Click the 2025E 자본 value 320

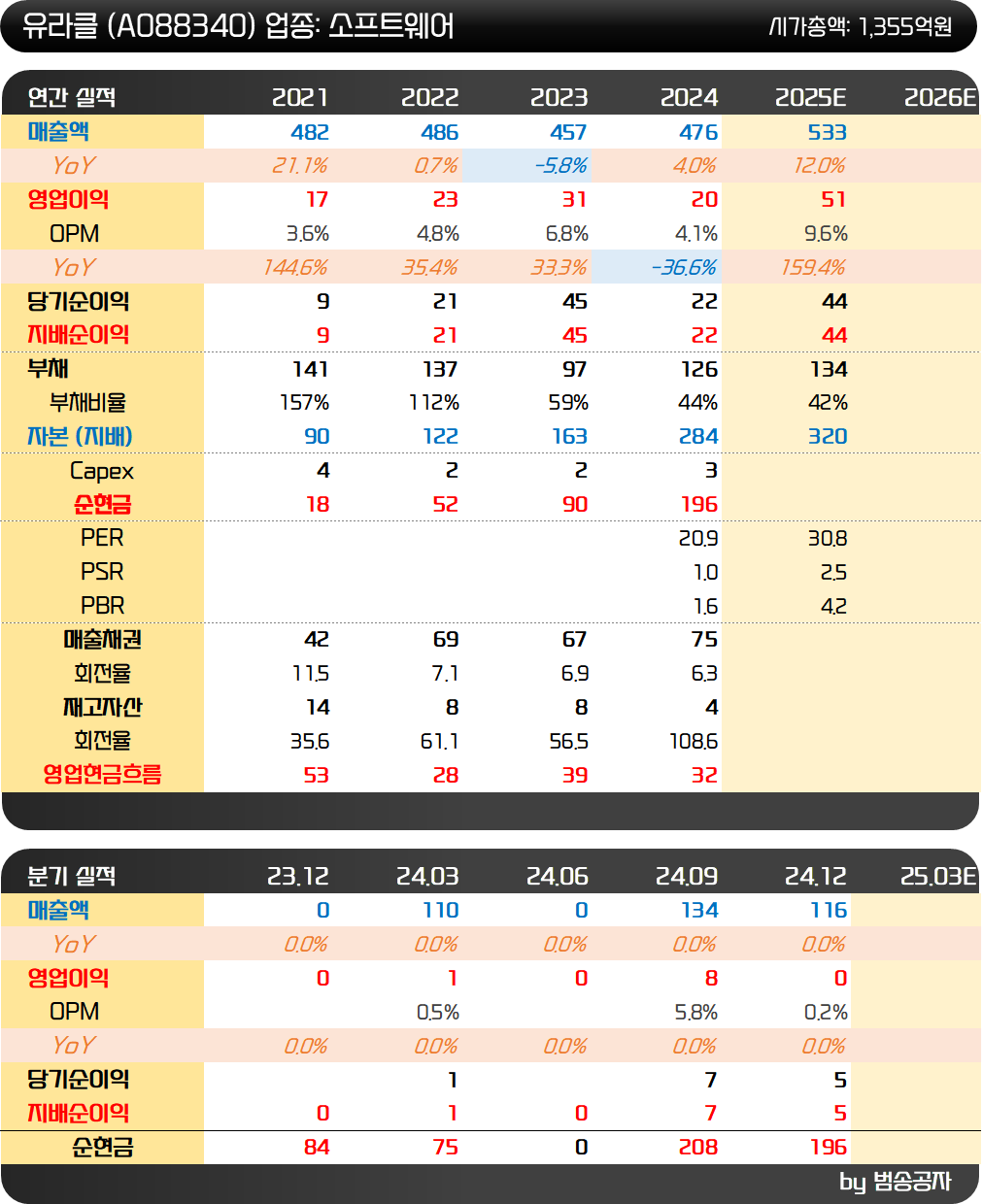828,437
